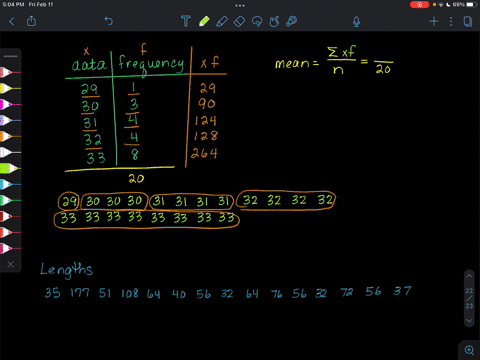Open the plus add-media menu
The width and height of the screenshot is (480, 360).
pos(434,22)
